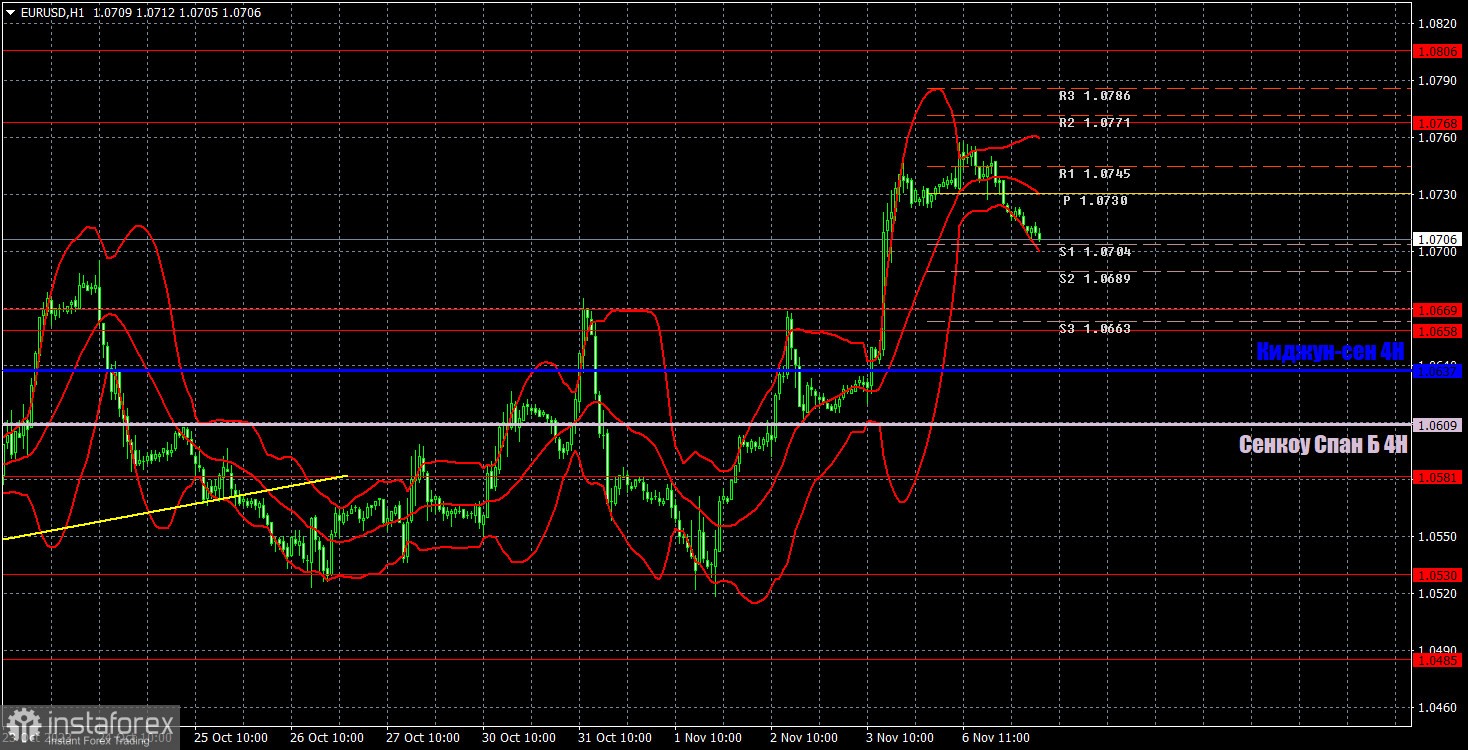Viewport: 1468px width, 750px height.
Task: Click the 1.0669 red level label
Action: (1438, 311)
